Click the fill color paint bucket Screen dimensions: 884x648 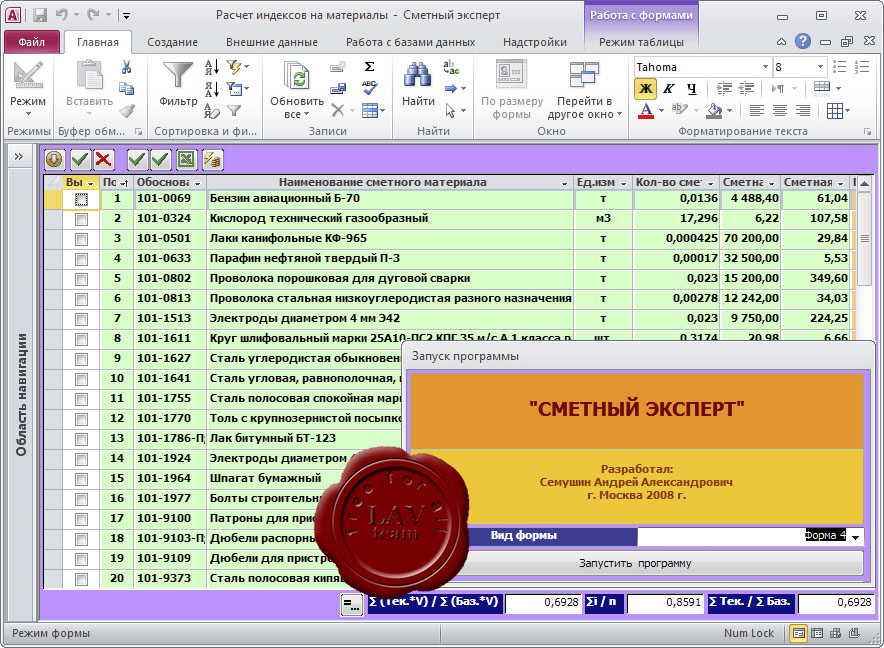point(714,111)
